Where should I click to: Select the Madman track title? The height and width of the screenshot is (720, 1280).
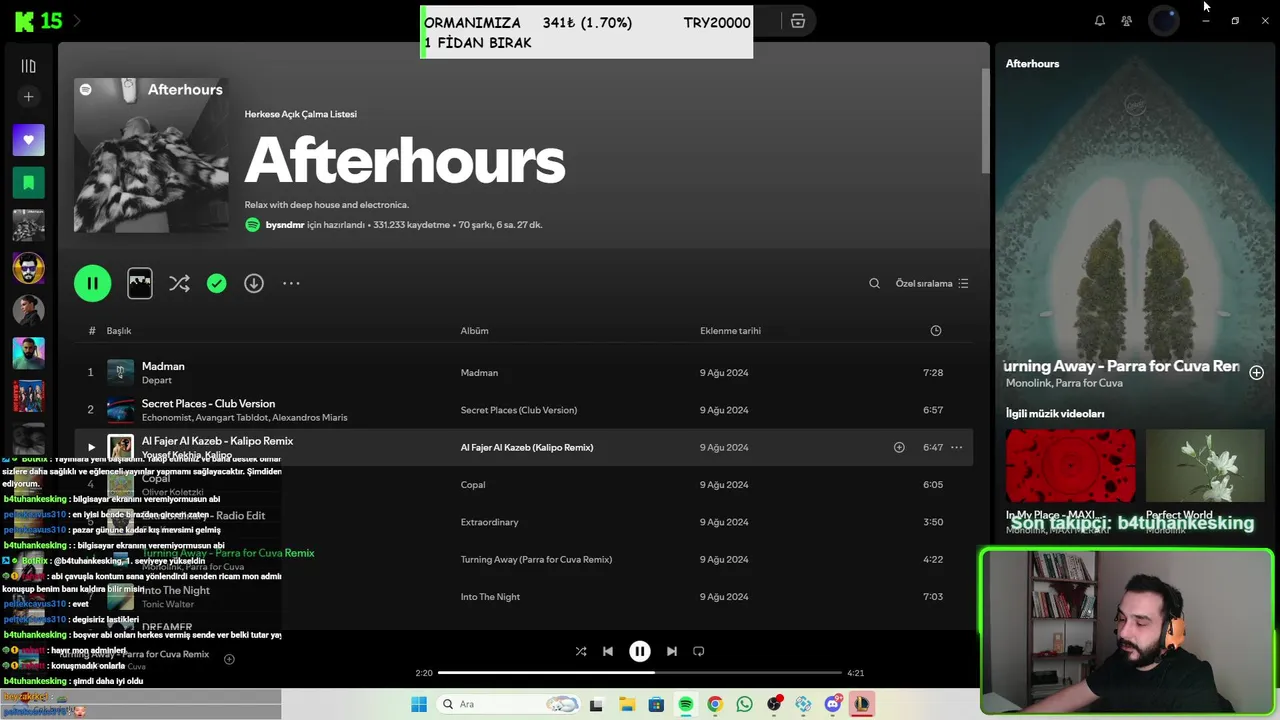tap(163, 366)
